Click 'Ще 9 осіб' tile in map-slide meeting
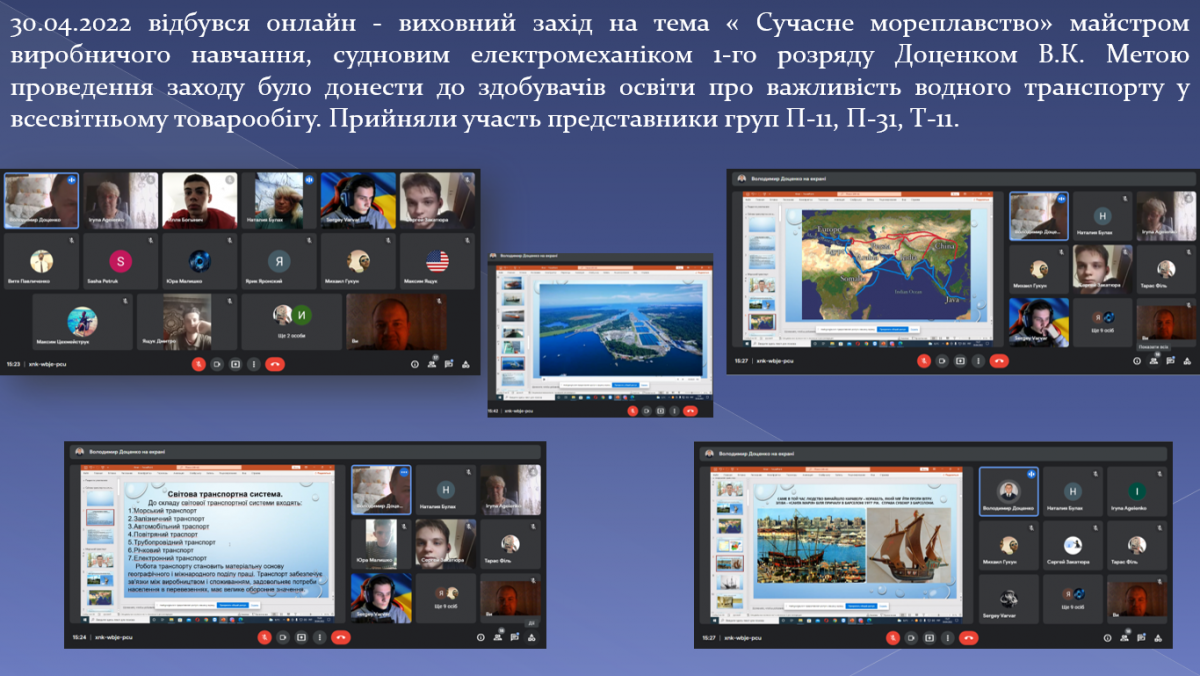Image resolution: width=1200 pixels, height=676 pixels. (1101, 322)
